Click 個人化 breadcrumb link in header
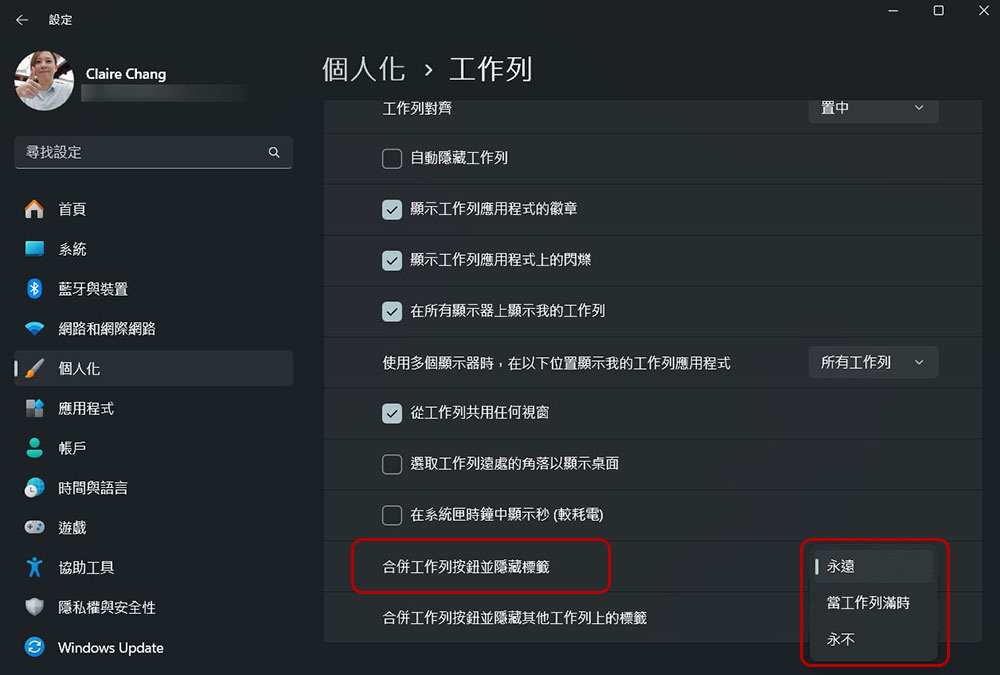 [x=364, y=69]
